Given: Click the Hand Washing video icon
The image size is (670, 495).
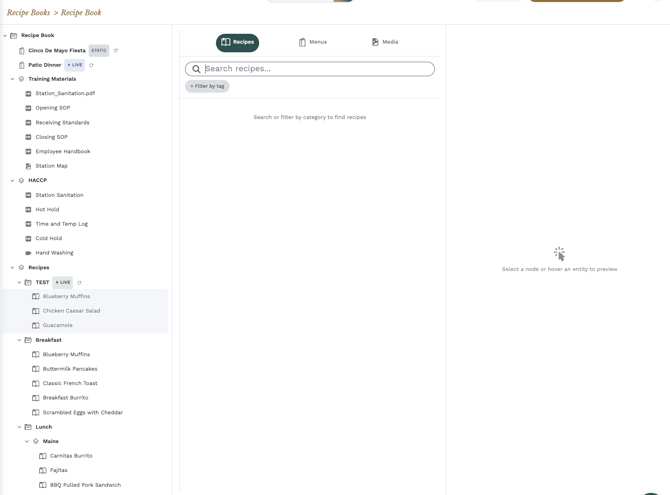Looking at the screenshot, I should tap(28, 253).
